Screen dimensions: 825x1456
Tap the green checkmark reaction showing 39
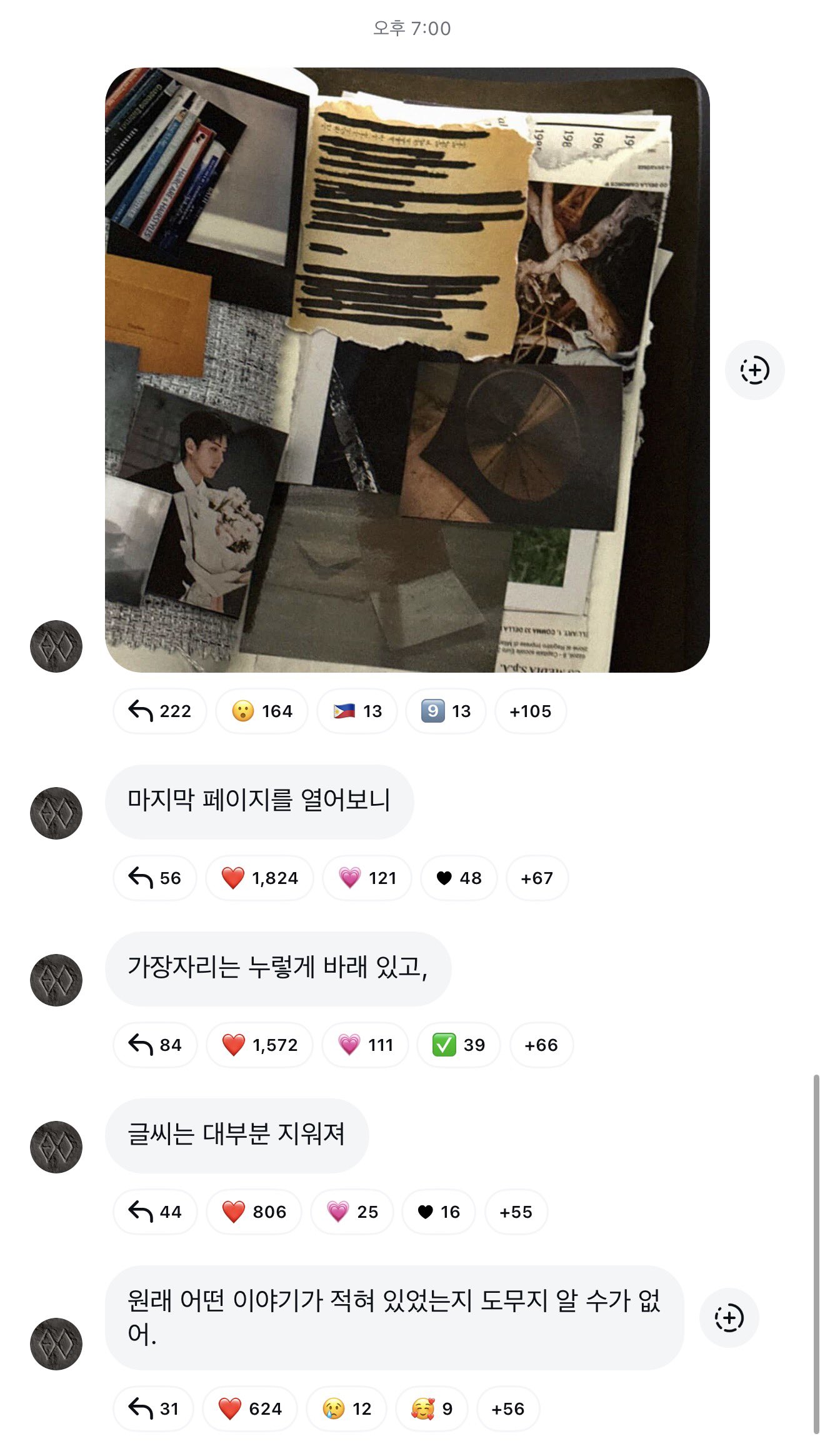[x=459, y=1045]
